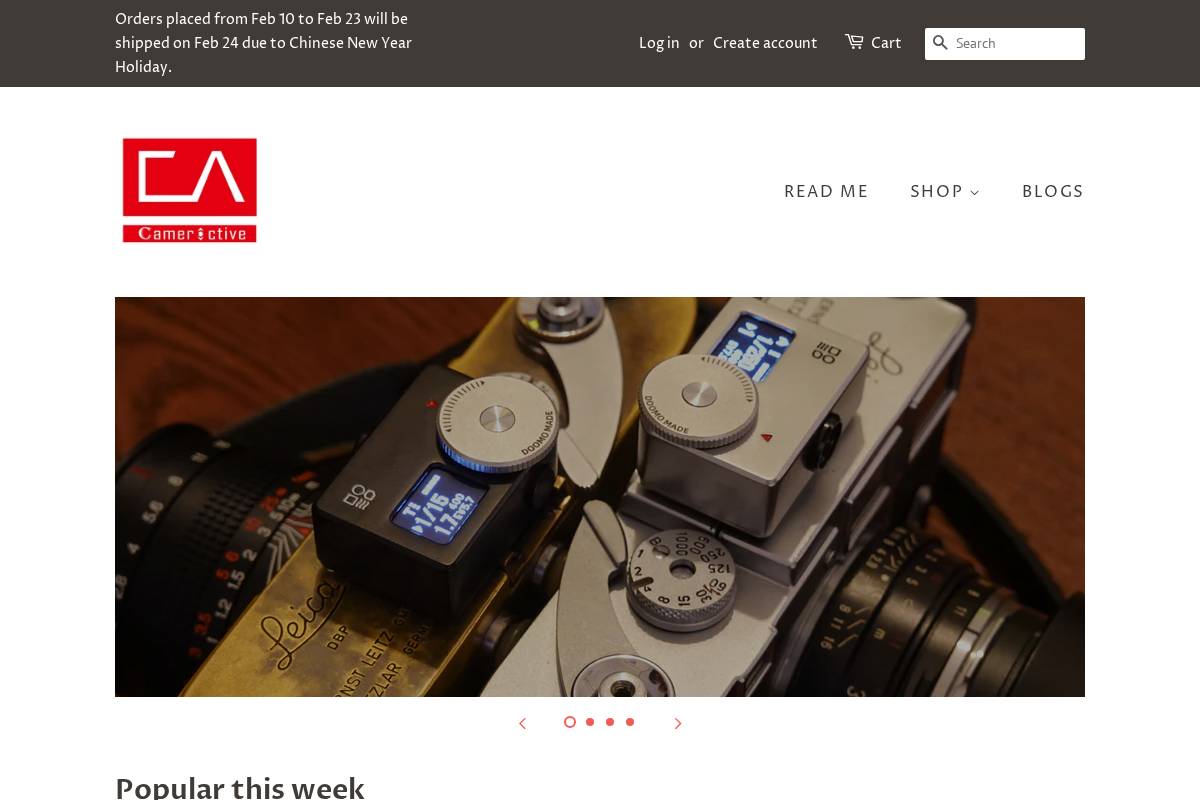Go to previous slide arrow
The width and height of the screenshot is (1200, 800).
pos(522,723)
